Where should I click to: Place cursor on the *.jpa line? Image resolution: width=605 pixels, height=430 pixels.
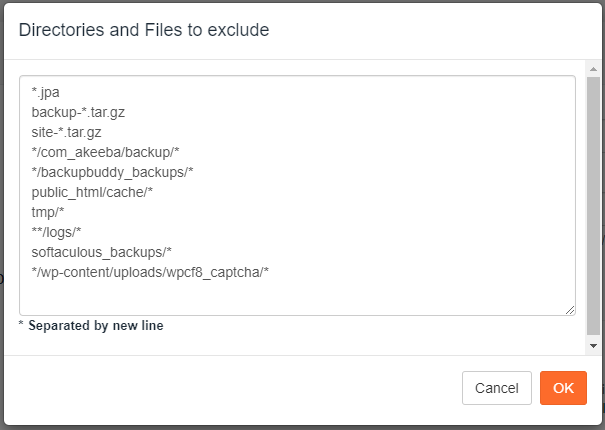(x=46, y=92)
